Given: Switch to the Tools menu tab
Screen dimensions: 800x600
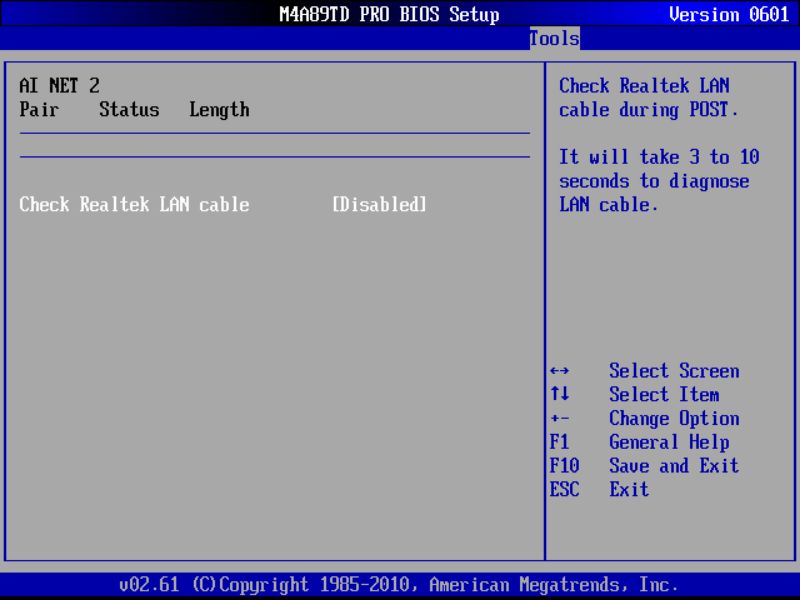Looking at the screenshot, I should (x=553, y=38).
